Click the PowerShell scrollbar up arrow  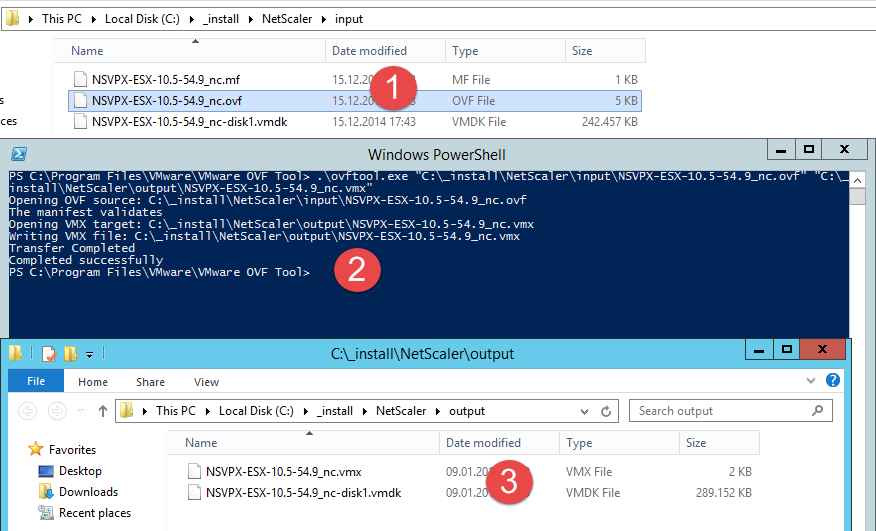point(857,180)
